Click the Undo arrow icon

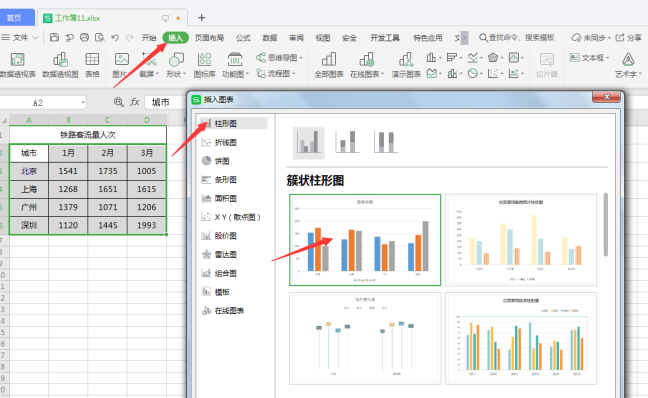(x=115, y=38)
